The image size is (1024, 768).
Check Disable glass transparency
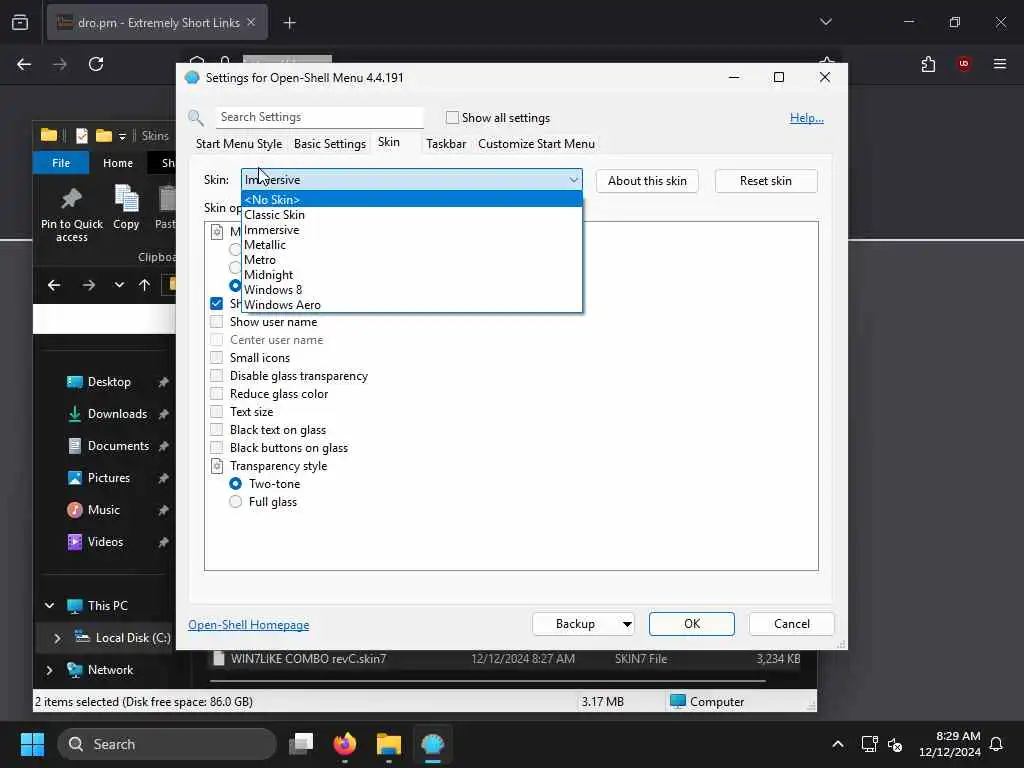pyautogui.click(x=216, y=376)
